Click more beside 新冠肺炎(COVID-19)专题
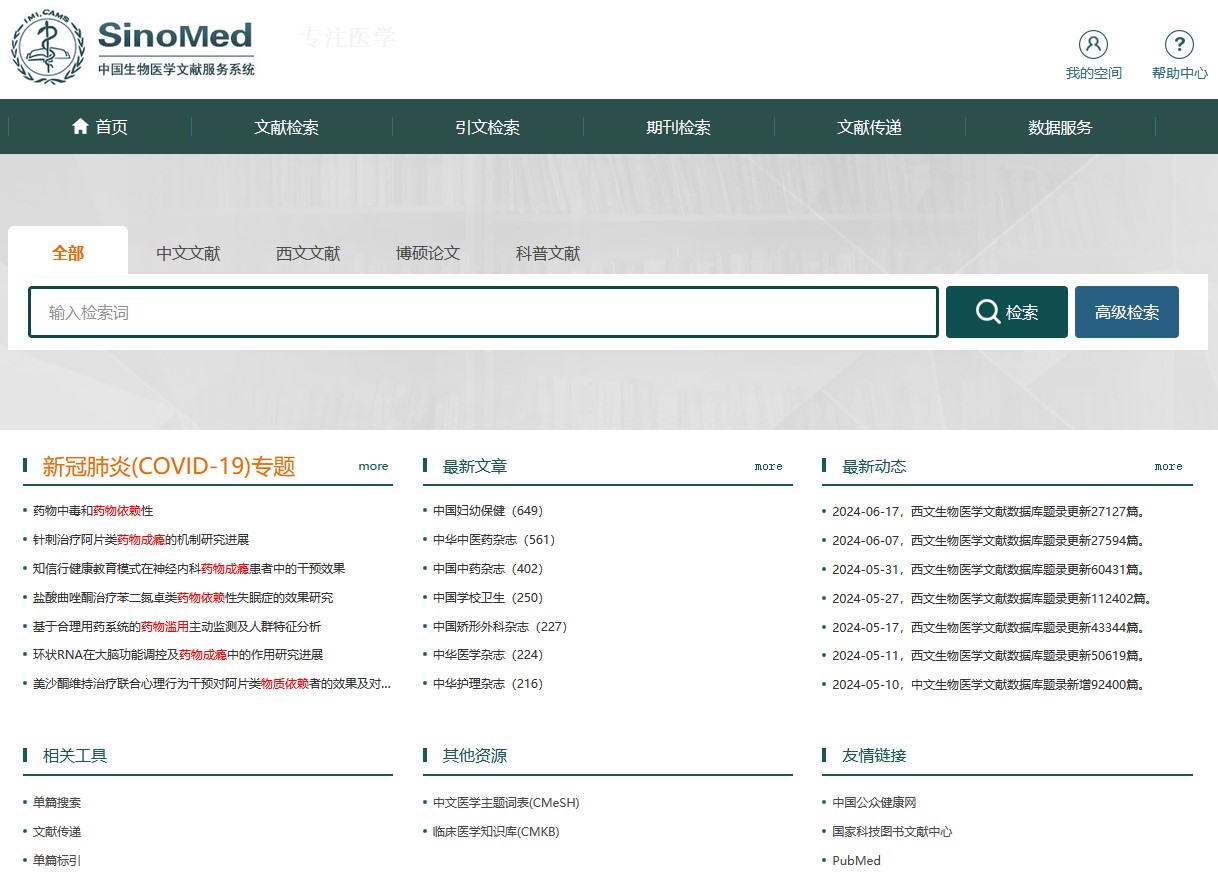This screenshot has height=876, width=1218. click(x=373, y=466)
